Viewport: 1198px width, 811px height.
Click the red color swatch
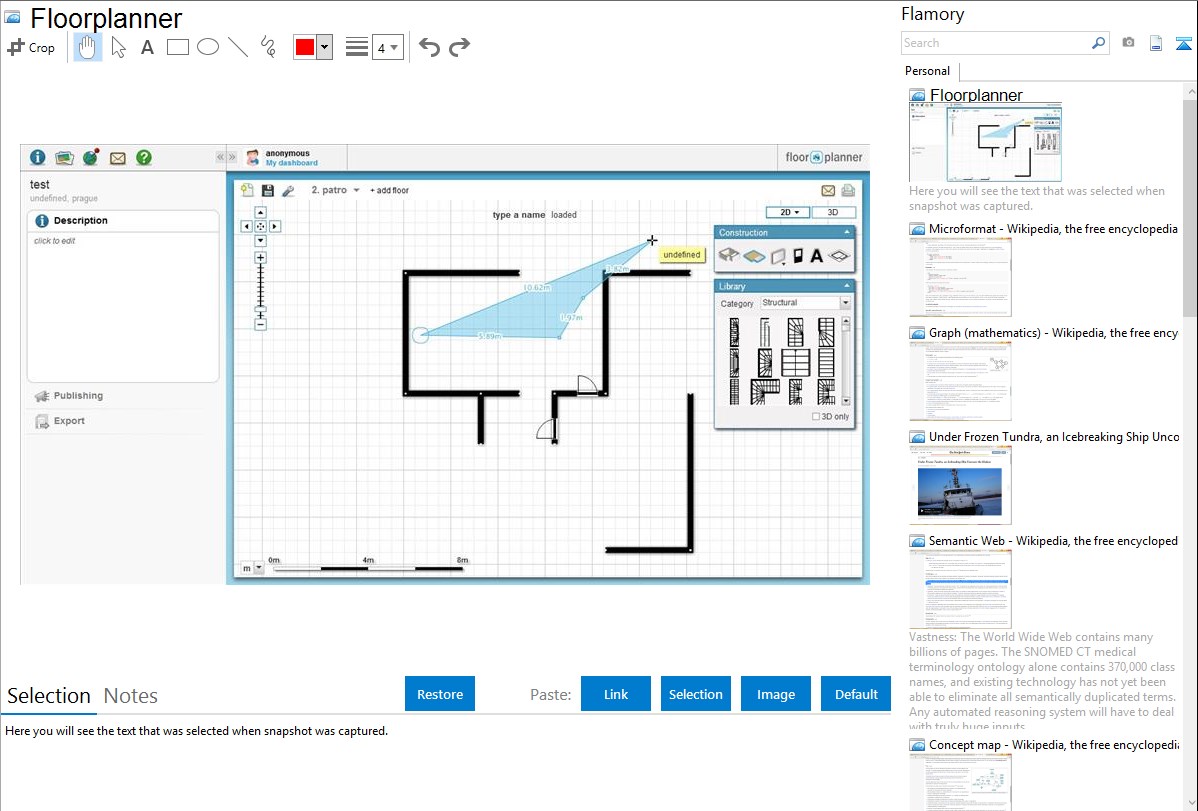tap(305, 47)
